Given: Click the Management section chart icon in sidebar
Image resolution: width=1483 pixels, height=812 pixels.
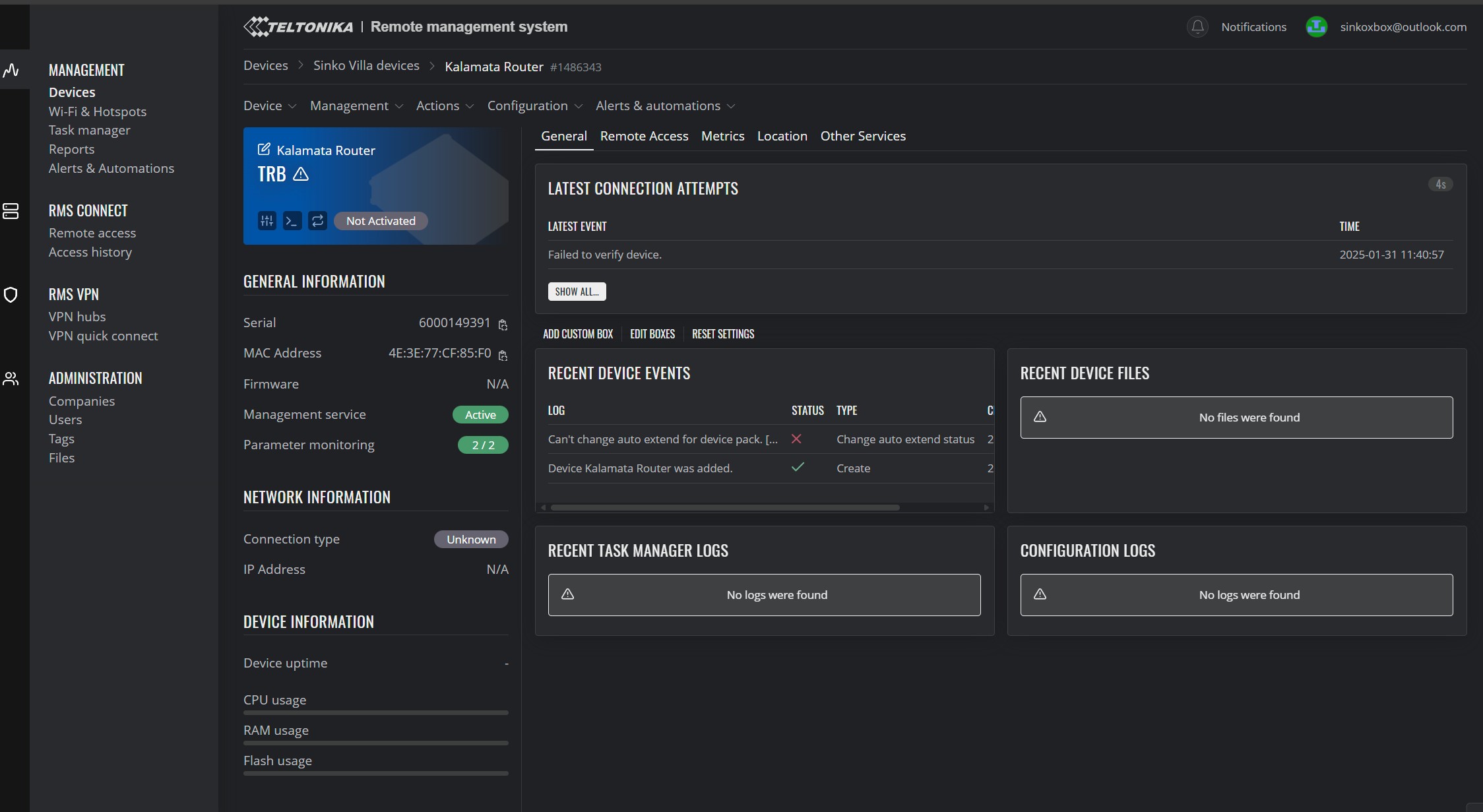Looking at the screenshot, I should coord(11,70).
